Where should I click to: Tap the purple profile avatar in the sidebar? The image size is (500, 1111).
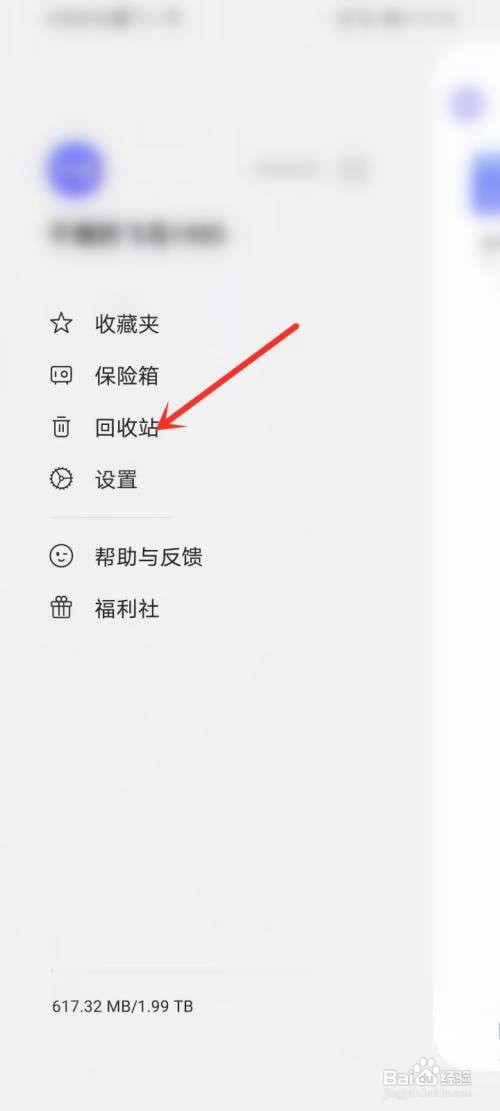pos(75,169)
